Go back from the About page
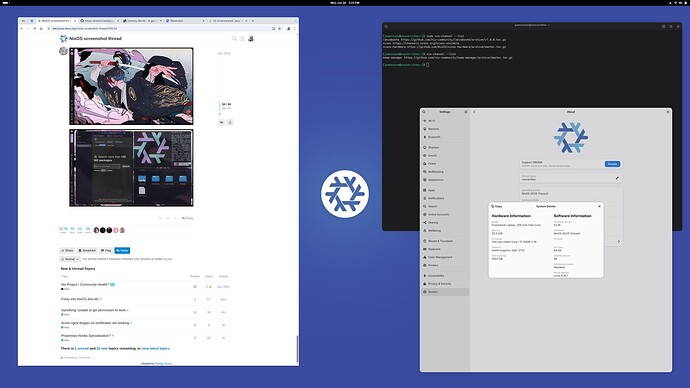Viewport: 690px width, 388px height. pyautogui.click(x=474, y=112)
